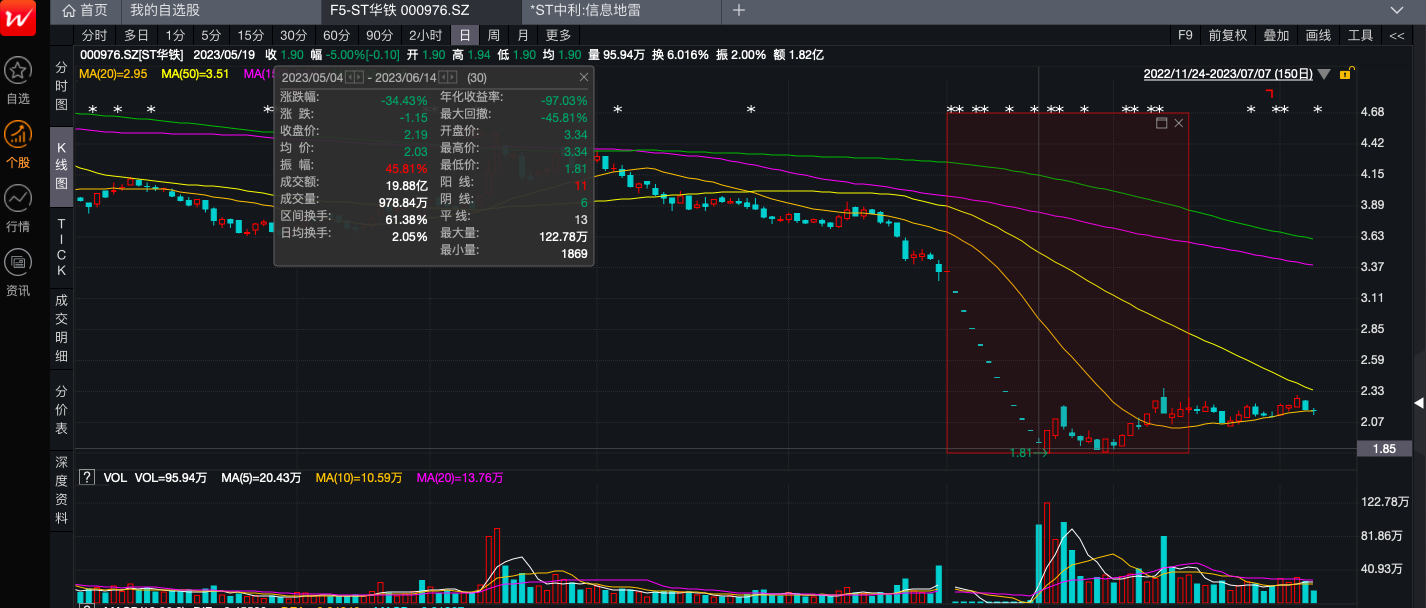Select the 30分 period
This screenshot has height=608, width=1426.
pyautogui.click(x=293, y=35)
